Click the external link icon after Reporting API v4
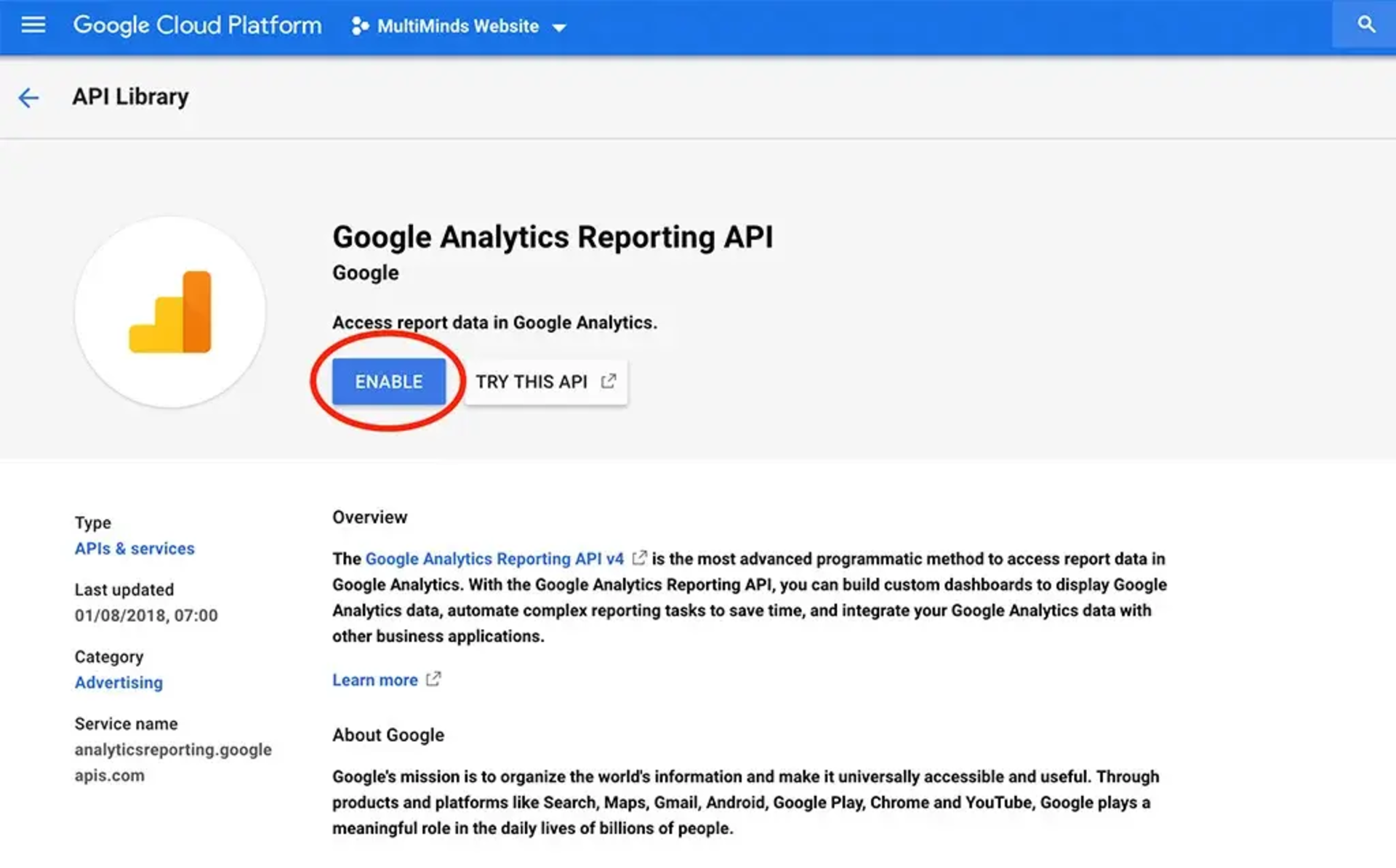The height and width of the screenshot is (868, 1396). point(639,558)
